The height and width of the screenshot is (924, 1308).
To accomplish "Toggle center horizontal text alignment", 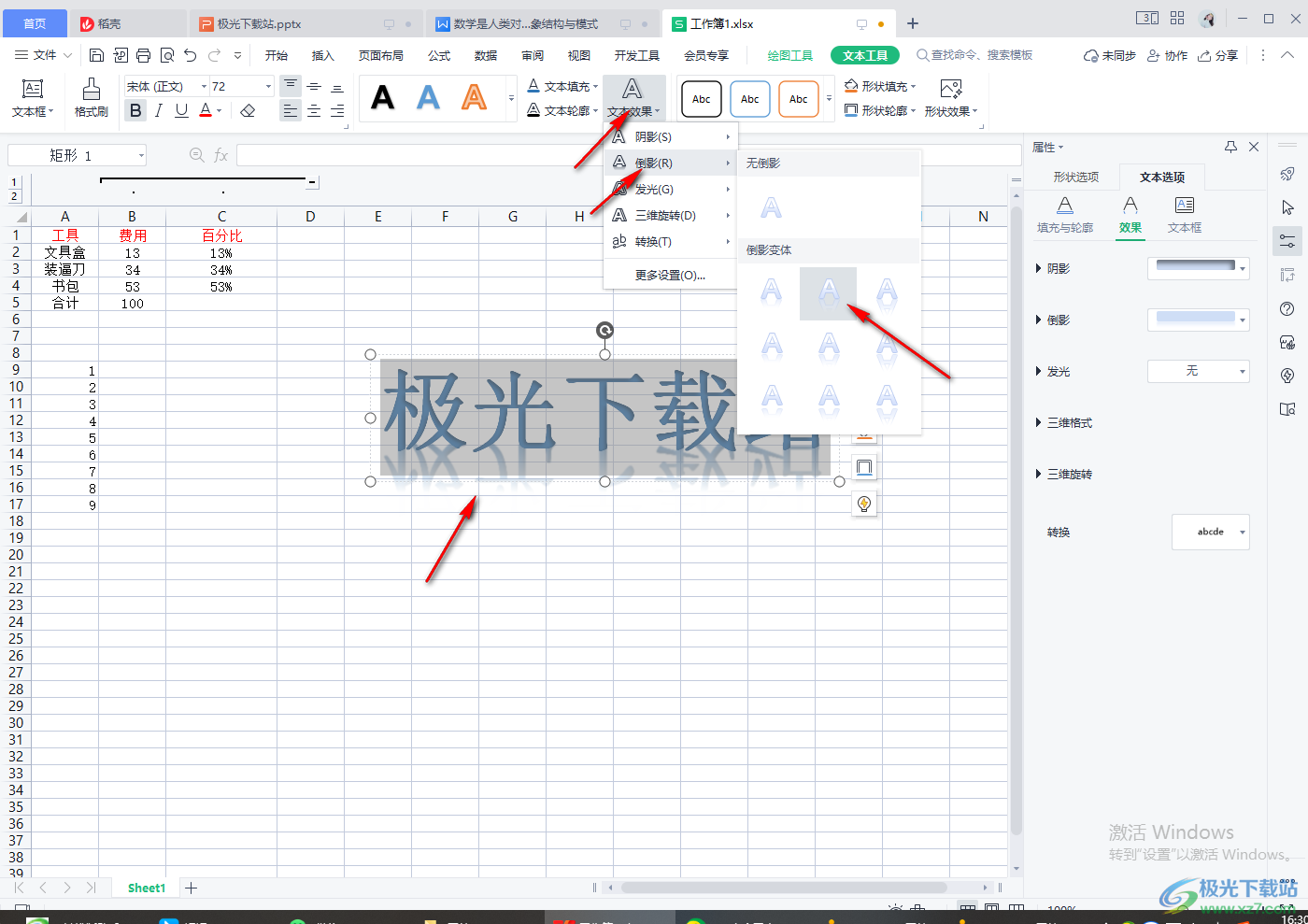I will 314,111.
